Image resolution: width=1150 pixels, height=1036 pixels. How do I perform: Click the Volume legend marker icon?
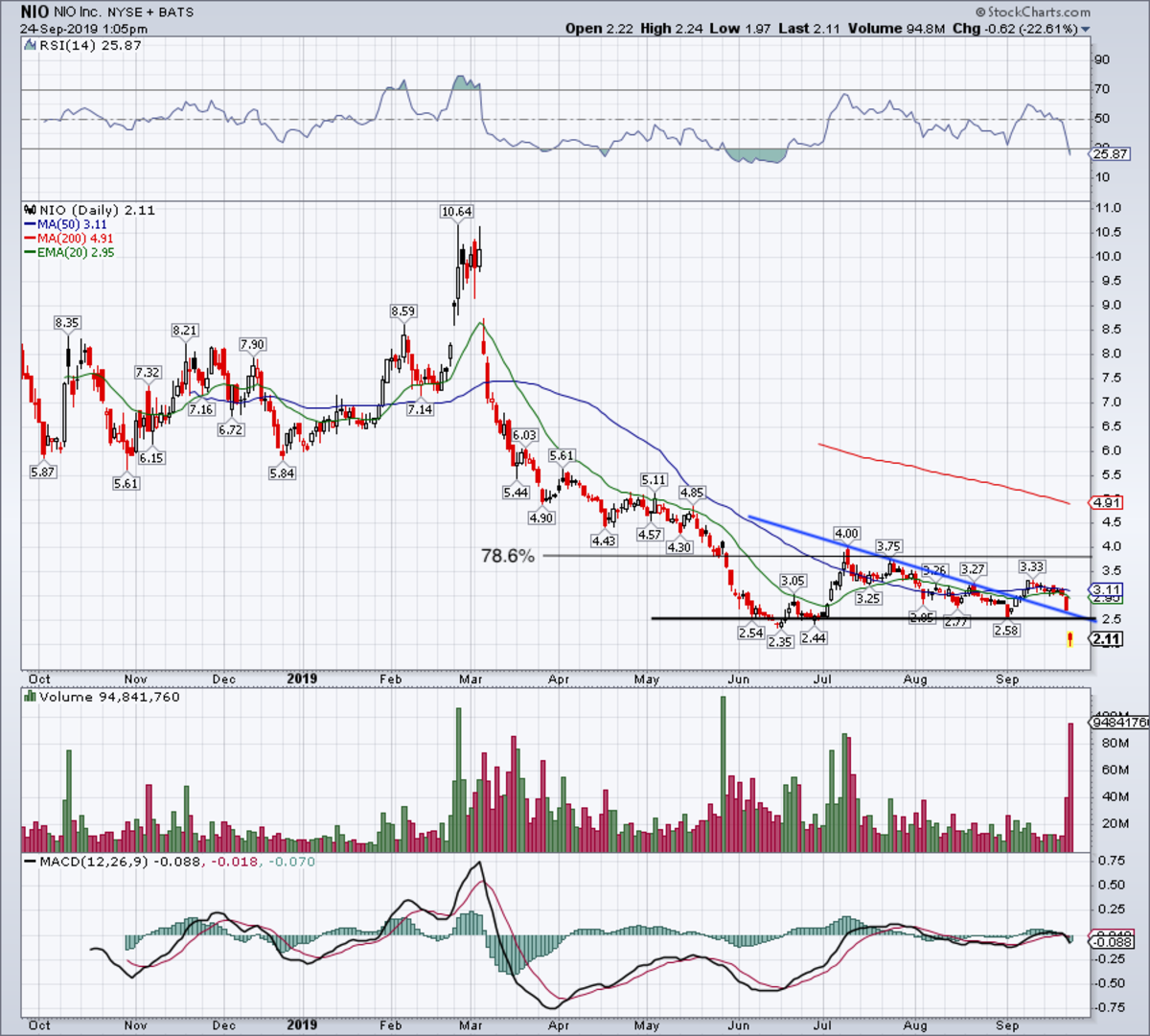(28, 697)
